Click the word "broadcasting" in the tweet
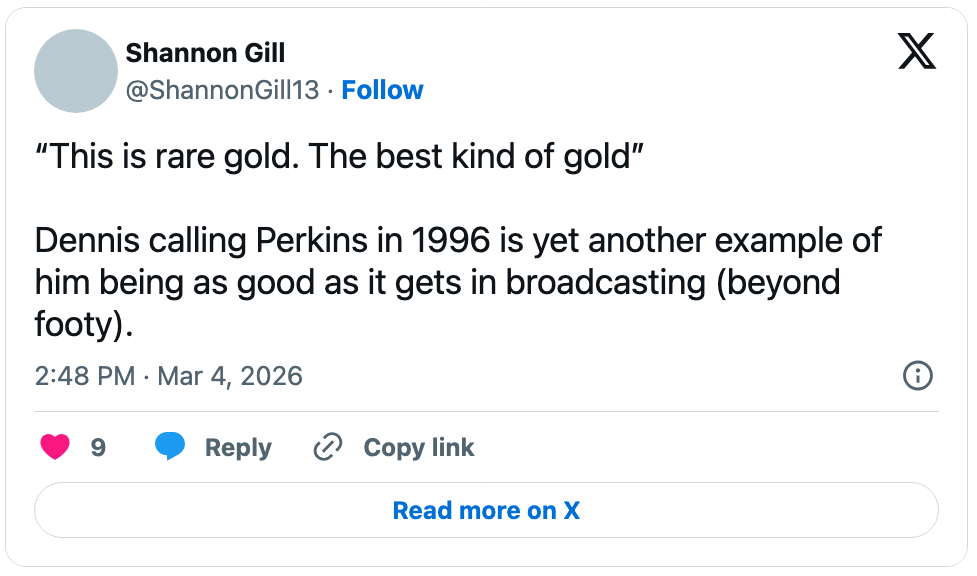This screenshot has height=576, width=977. coord(607,283)
